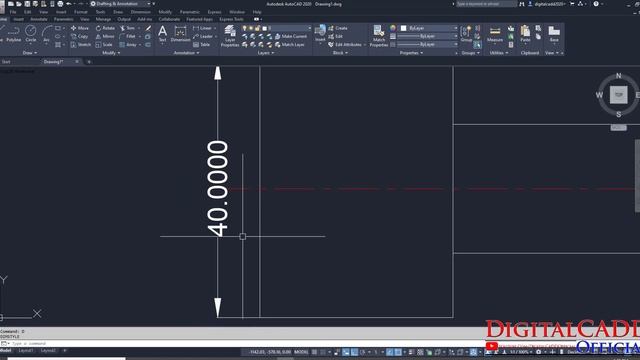
Task: Open the color ByLayer dropdown
Action: click(x=429, y=28)
